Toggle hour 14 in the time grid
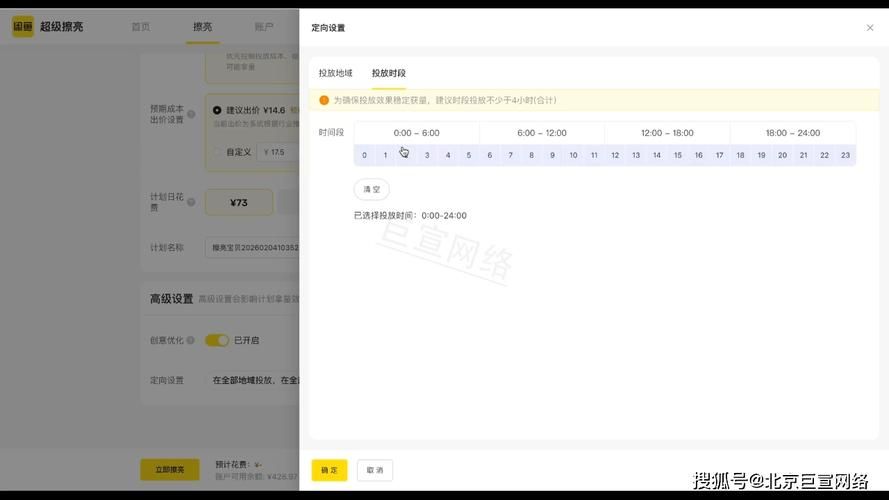The image size is (889, 500). coord(657,155)
